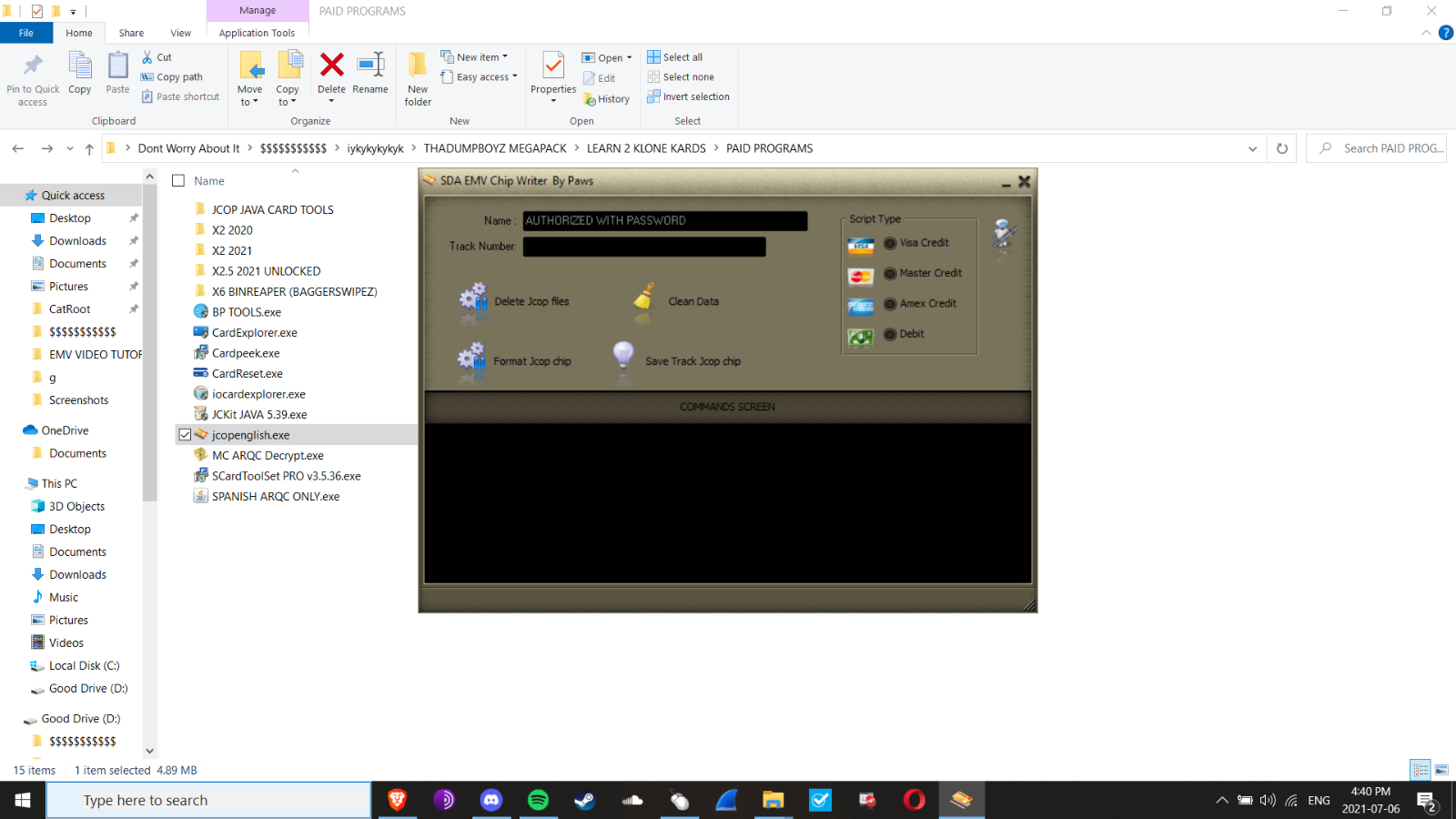Image resolution: width=1456 pixels, height=819 pixels.
Task: Click the navigation pane scrollbar down arrow
Action: pos(150,751)
